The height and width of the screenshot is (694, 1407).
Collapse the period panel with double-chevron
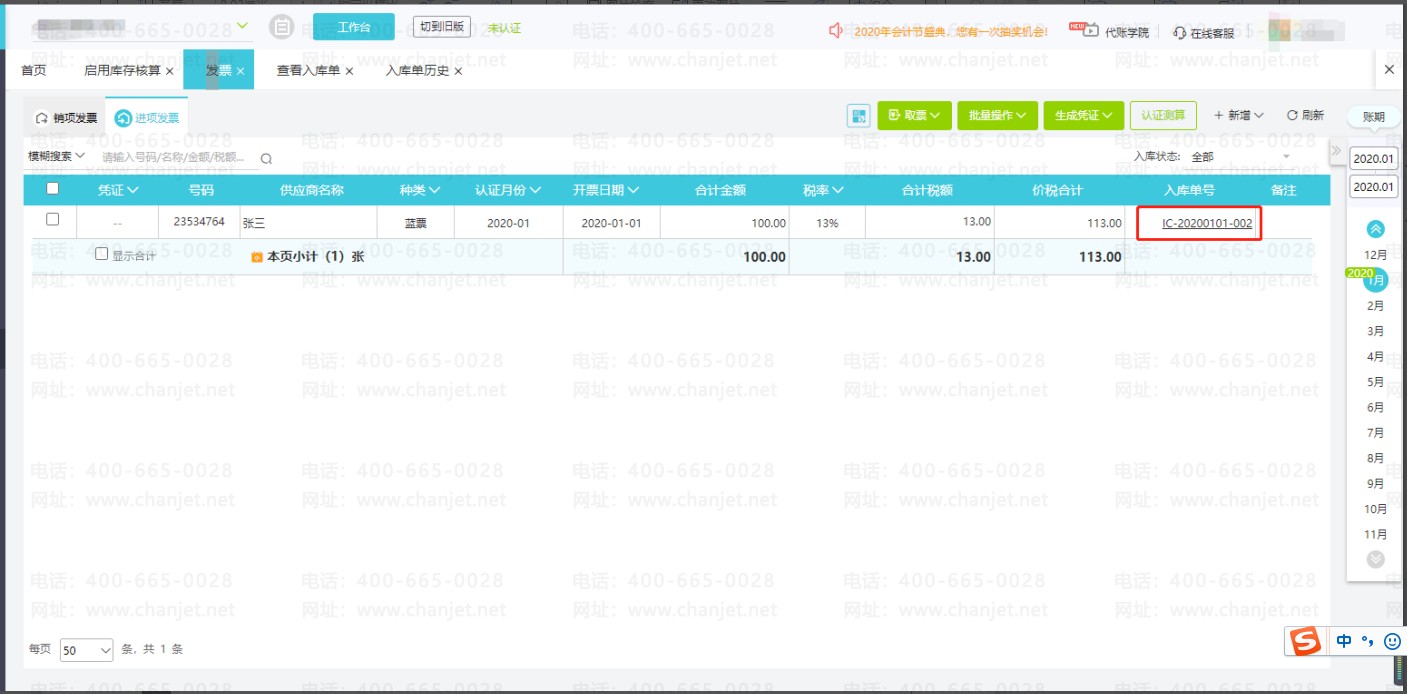[1335, 151]
